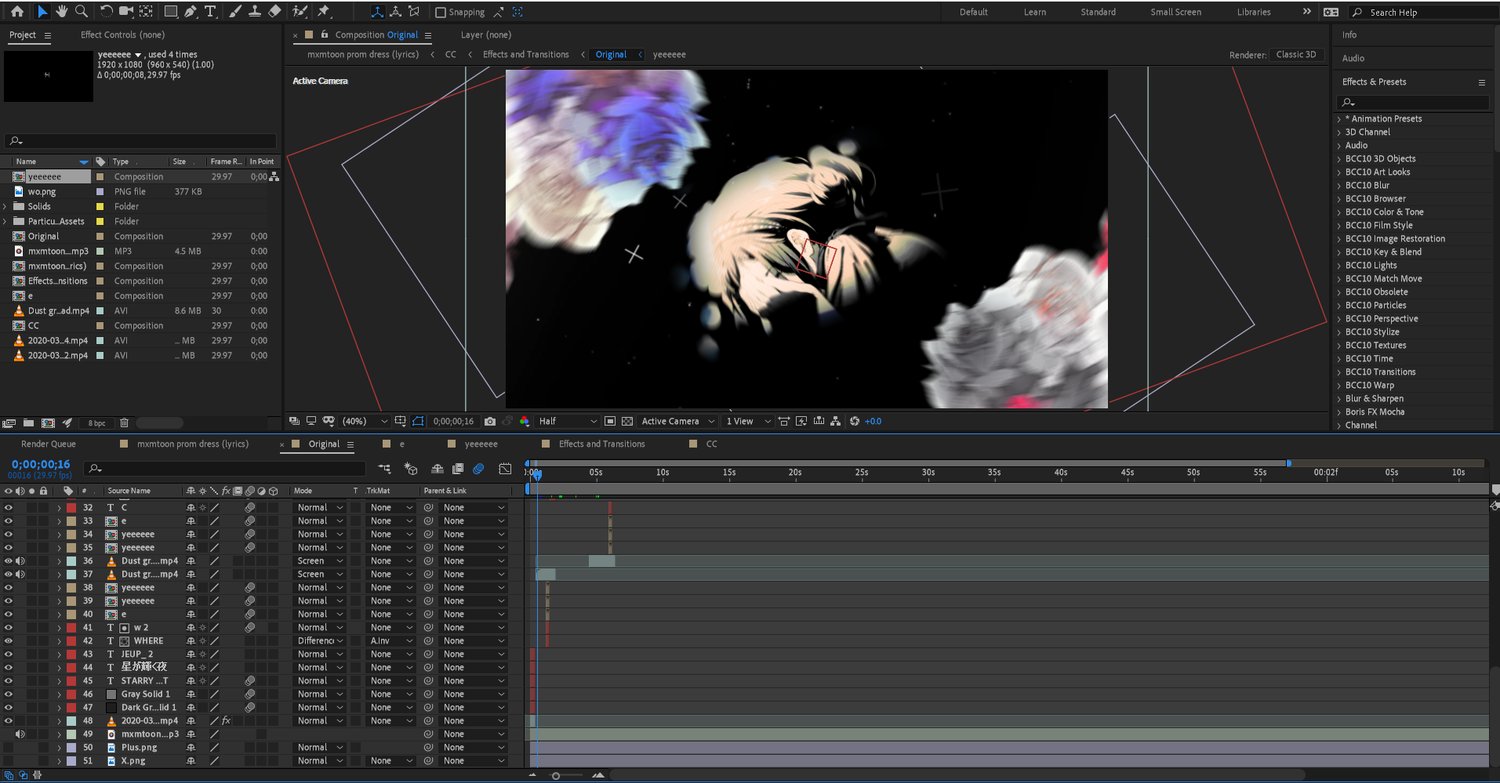Viewport: 1500px width, 783px height.
Task: Hide layer 32 'C' with eye icon
Action: coord(8,508)
